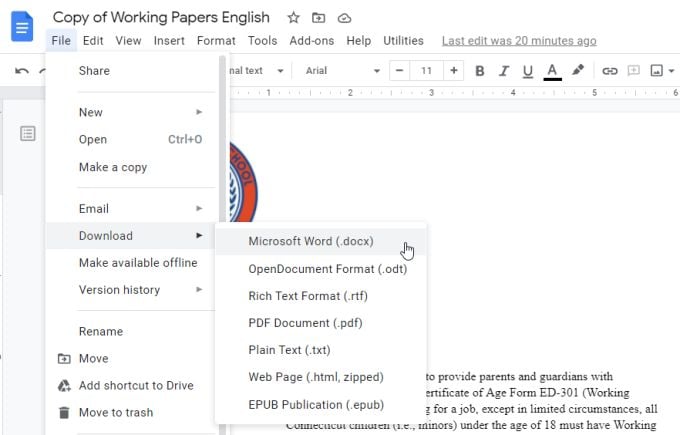
Task: Open Arial font dropdown
Action: 343,71
